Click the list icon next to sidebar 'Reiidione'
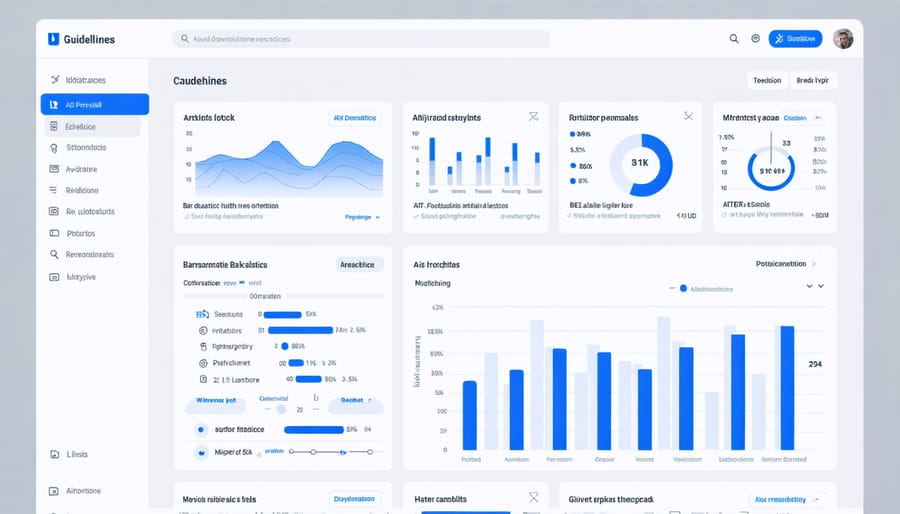Screen dimensions: 900x514 pos(53,190)
